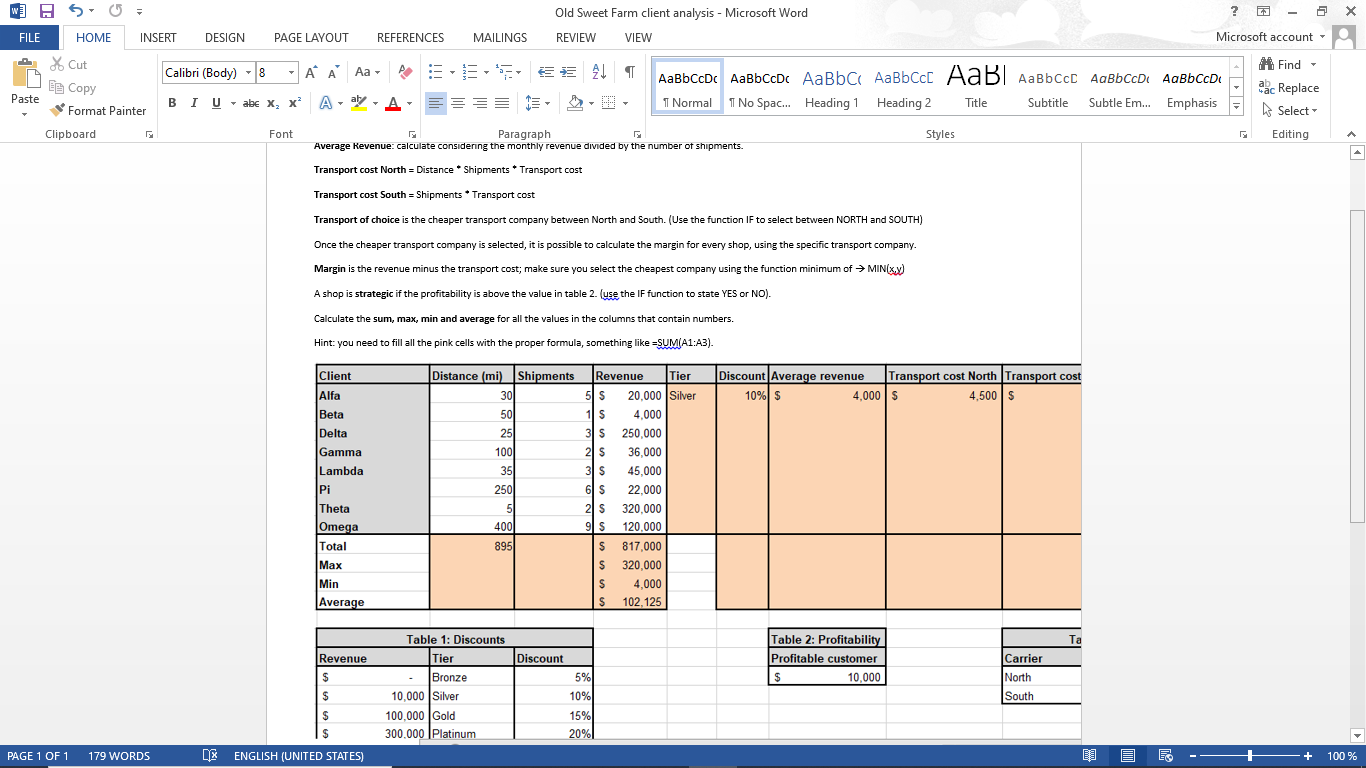The width and height of the screenshot is (1366, 768).
Task: Select the Format Painter tool
Action: click(x=97, y=110)
